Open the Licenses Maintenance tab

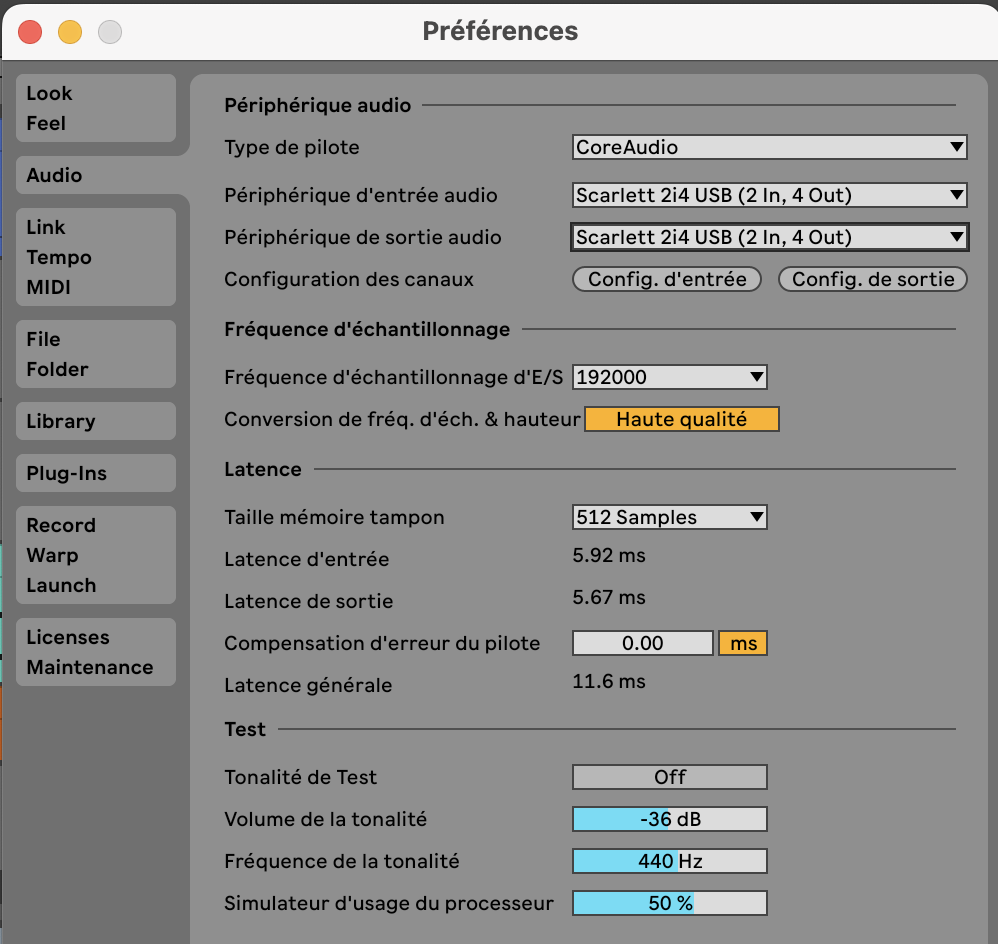tap(96, 652)
